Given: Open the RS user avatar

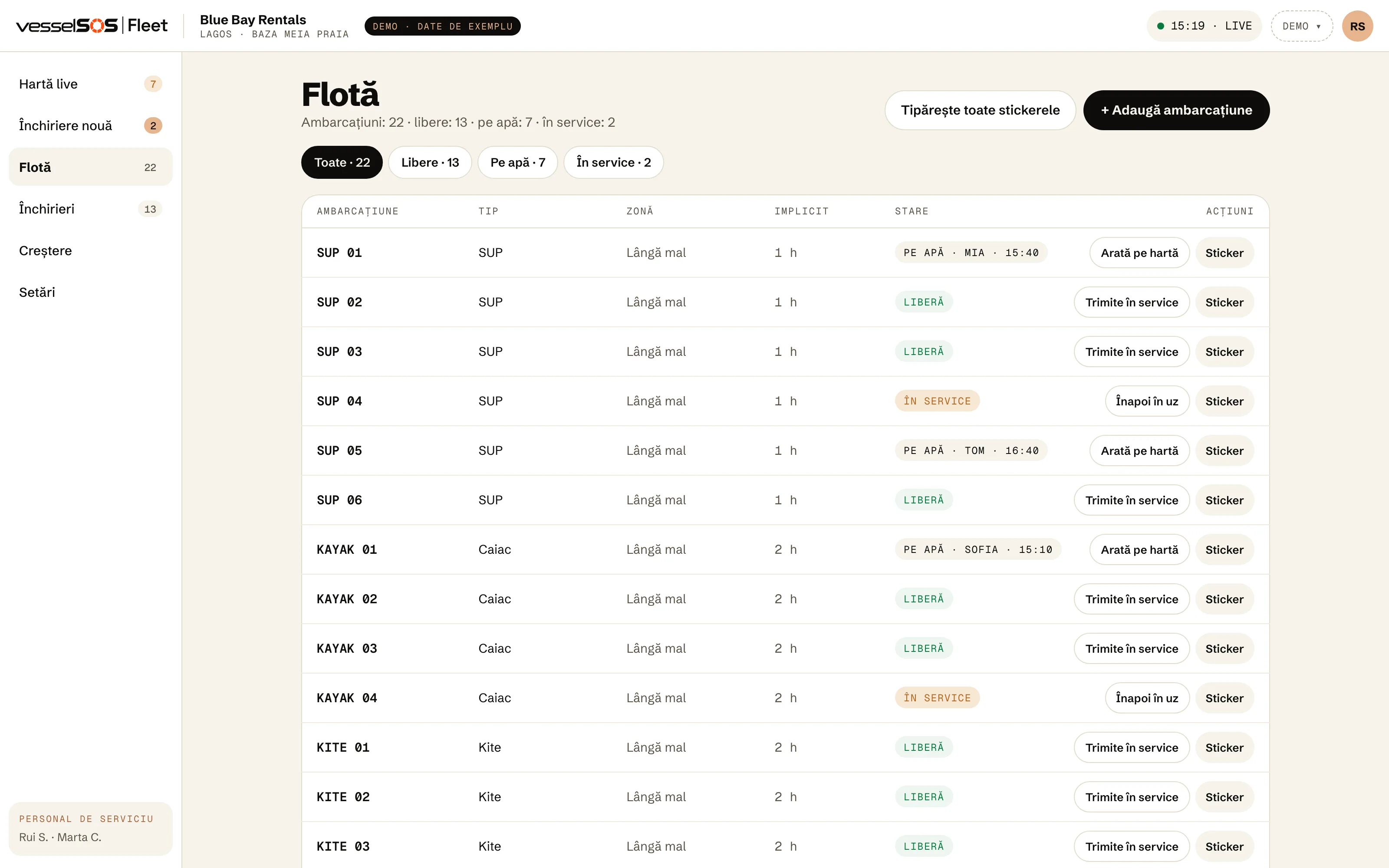Looking at the screenshot, I should pos(1357,26).
